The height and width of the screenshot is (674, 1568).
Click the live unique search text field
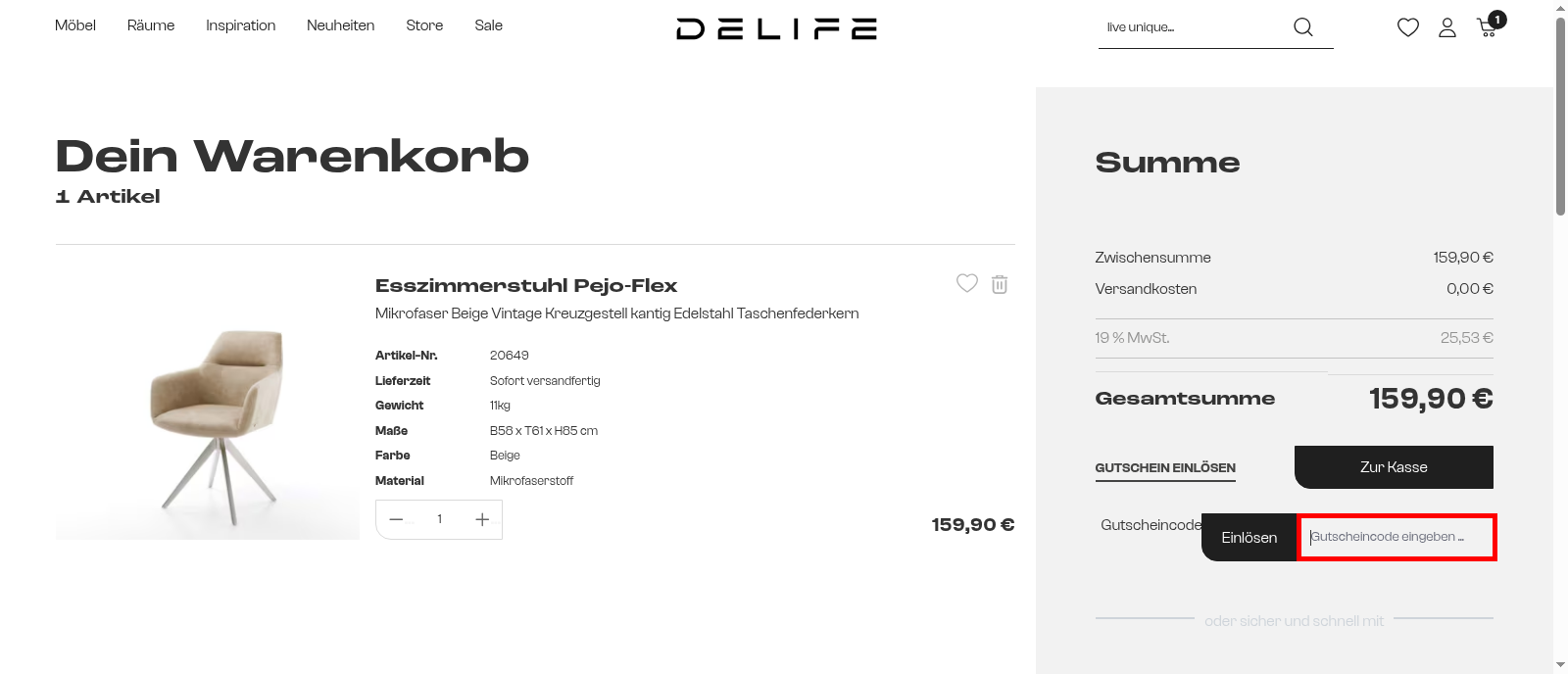(1186, 27)
